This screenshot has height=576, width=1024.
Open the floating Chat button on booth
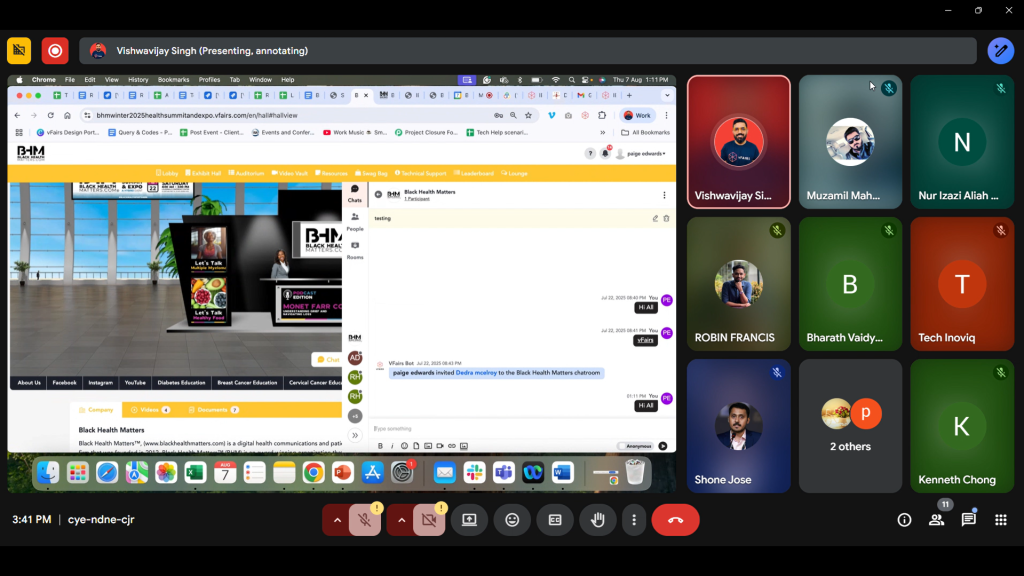tap(328, 359)
